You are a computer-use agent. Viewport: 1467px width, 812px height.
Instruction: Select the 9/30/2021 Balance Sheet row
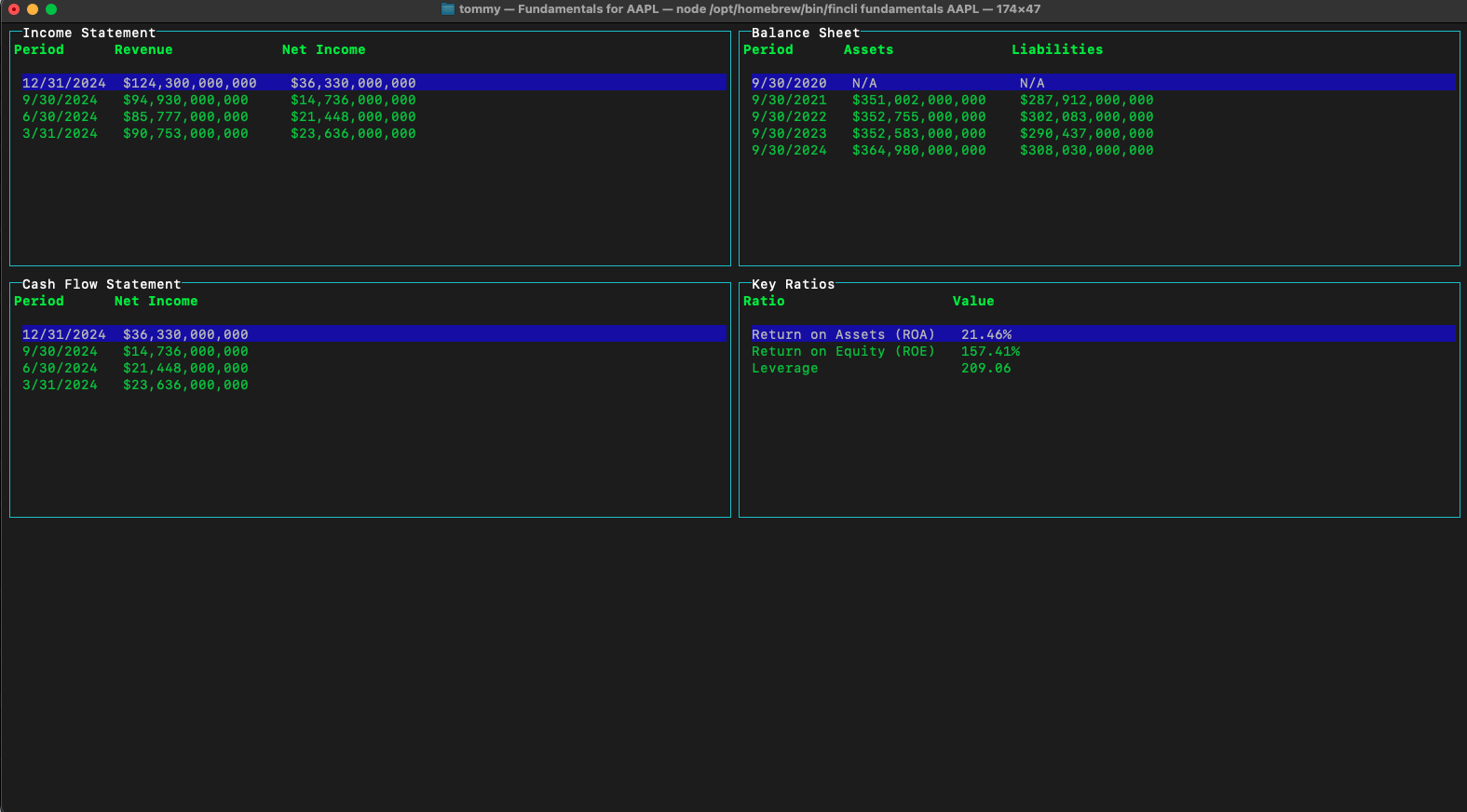click(1104, 100)
